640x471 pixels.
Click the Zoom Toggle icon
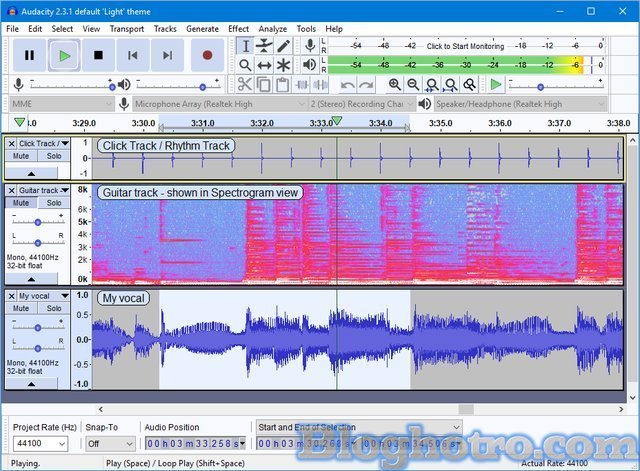[469, 84]
